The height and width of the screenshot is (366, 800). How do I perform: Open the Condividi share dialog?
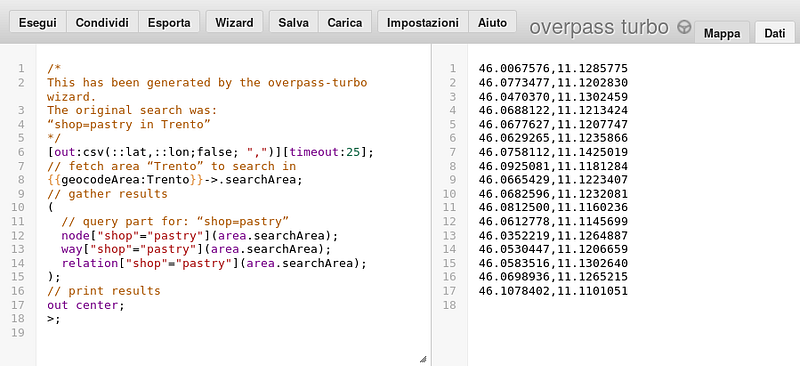pyautogui.click(x=102, y=22)
